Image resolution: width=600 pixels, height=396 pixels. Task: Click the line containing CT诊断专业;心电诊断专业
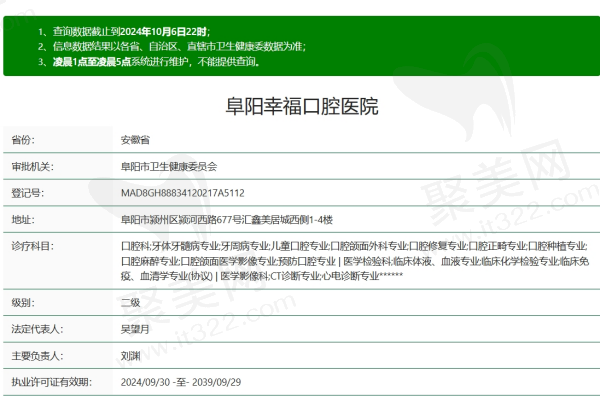tap(262, 276)
